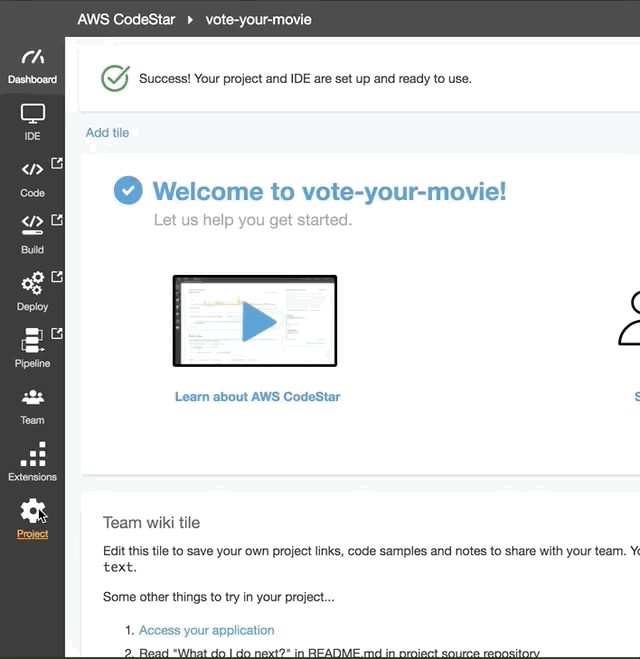Click the vote-your-movie breadcrumb
This screenshot has height=659, width=640.
[258, 19]
